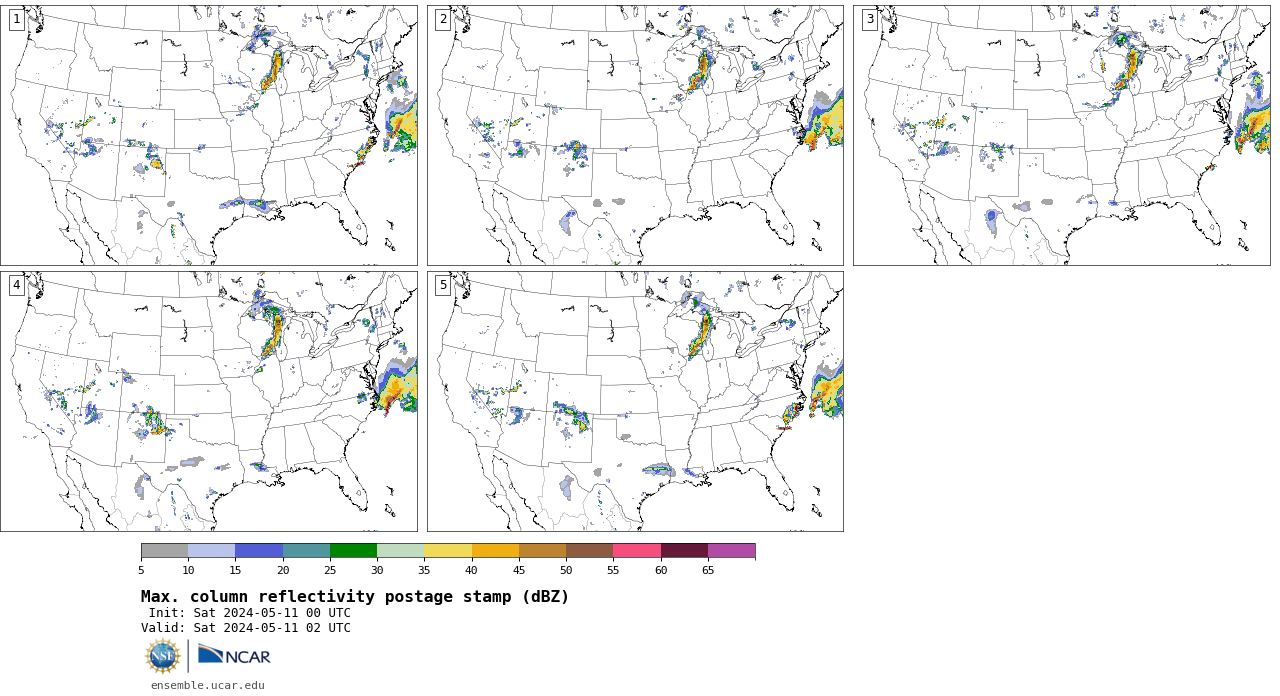Click the colorbar tick label 35
This screenshot has height=696, width=1280.
point(424,571)
